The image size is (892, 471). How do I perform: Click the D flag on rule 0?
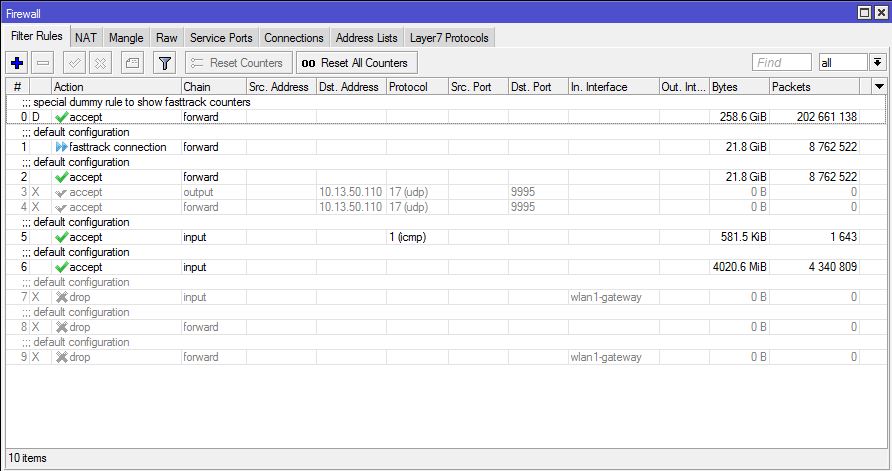coord(36,117)
